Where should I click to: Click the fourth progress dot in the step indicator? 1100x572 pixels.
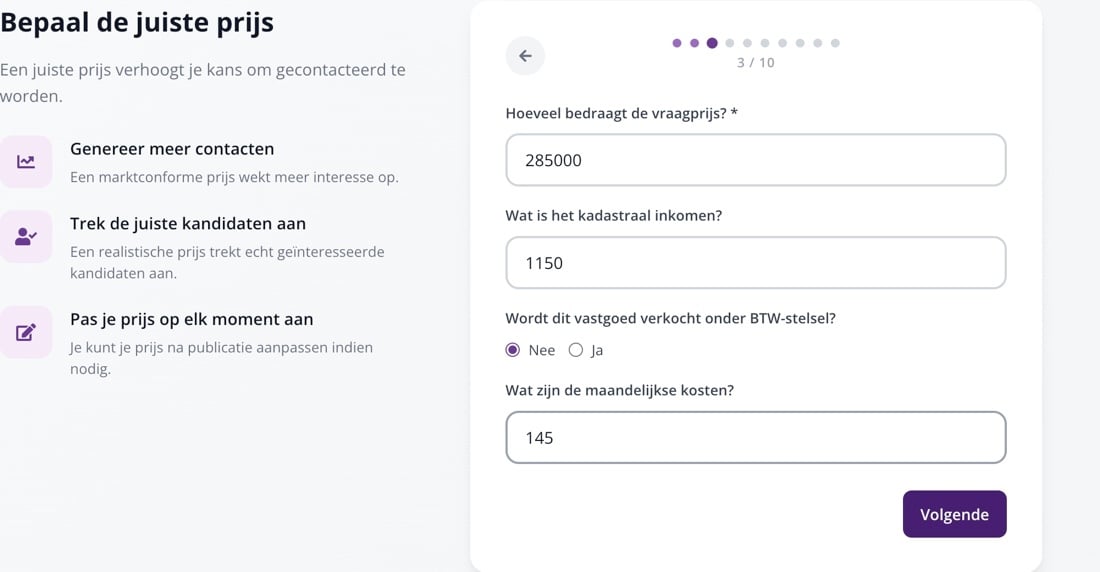click(x=730, y=43)
